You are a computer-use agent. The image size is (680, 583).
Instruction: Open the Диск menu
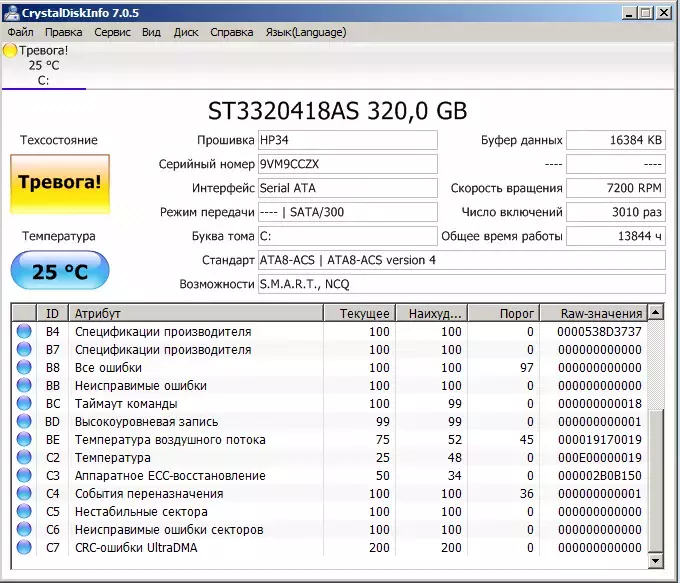click(x=186, y=33)
